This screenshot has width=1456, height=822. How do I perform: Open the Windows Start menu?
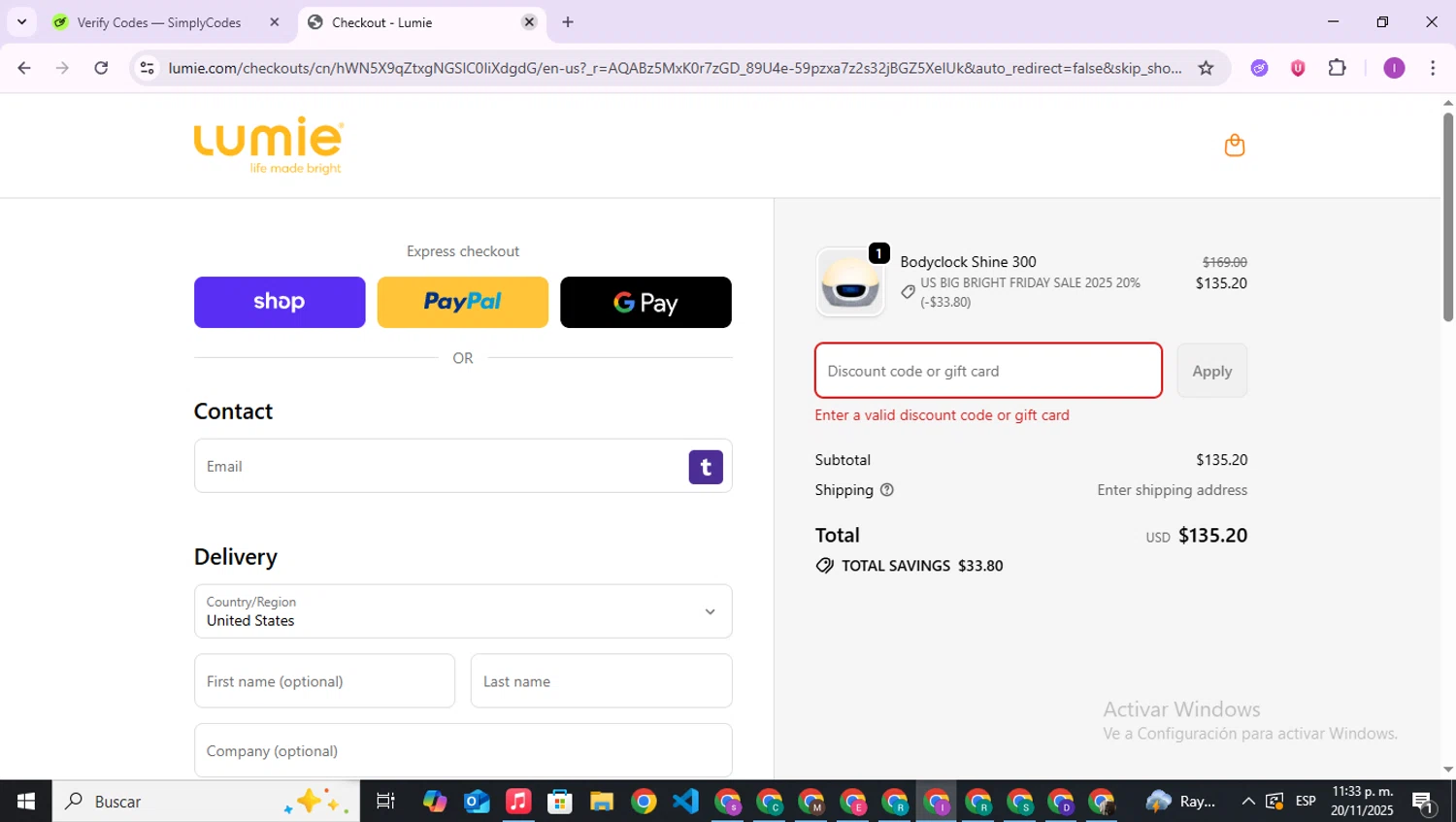pyautogui.click(x=25, y=802)
